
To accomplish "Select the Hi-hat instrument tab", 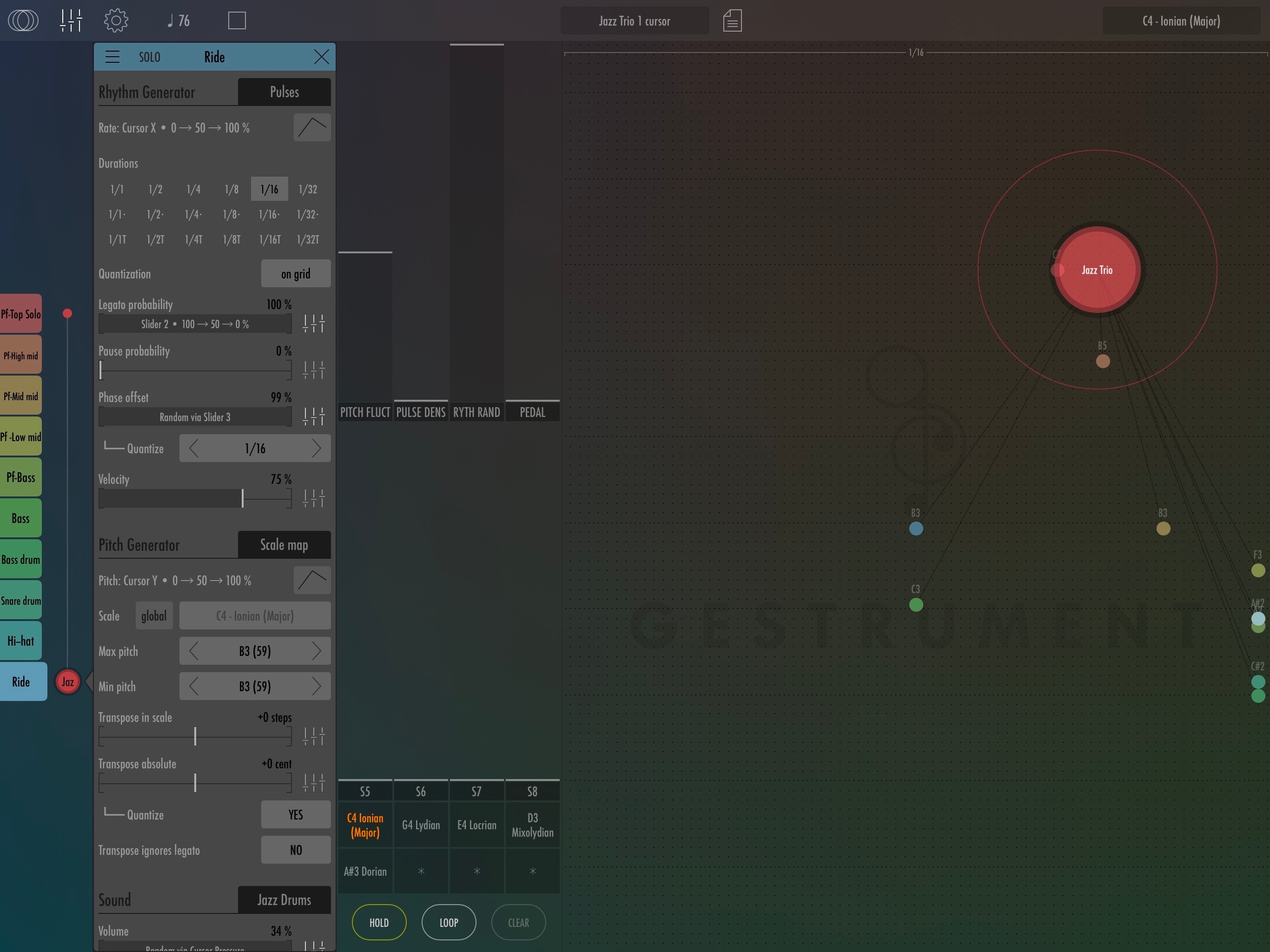I will [x=20, y=641].
